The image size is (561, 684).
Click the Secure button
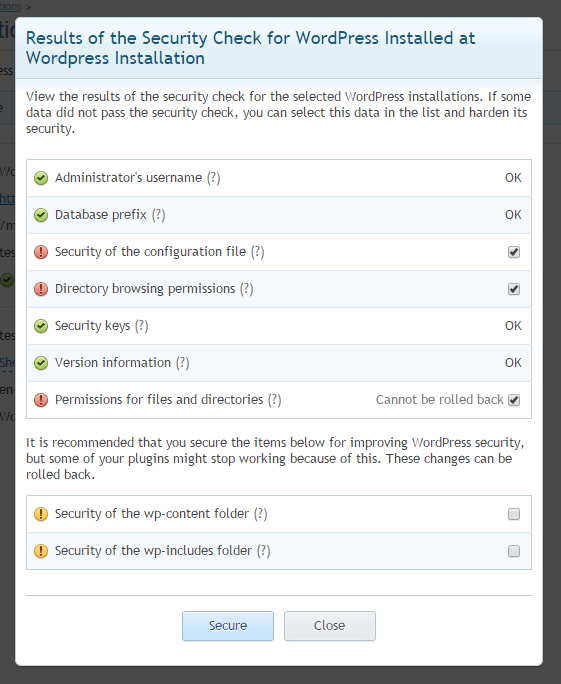click(228, 626)
